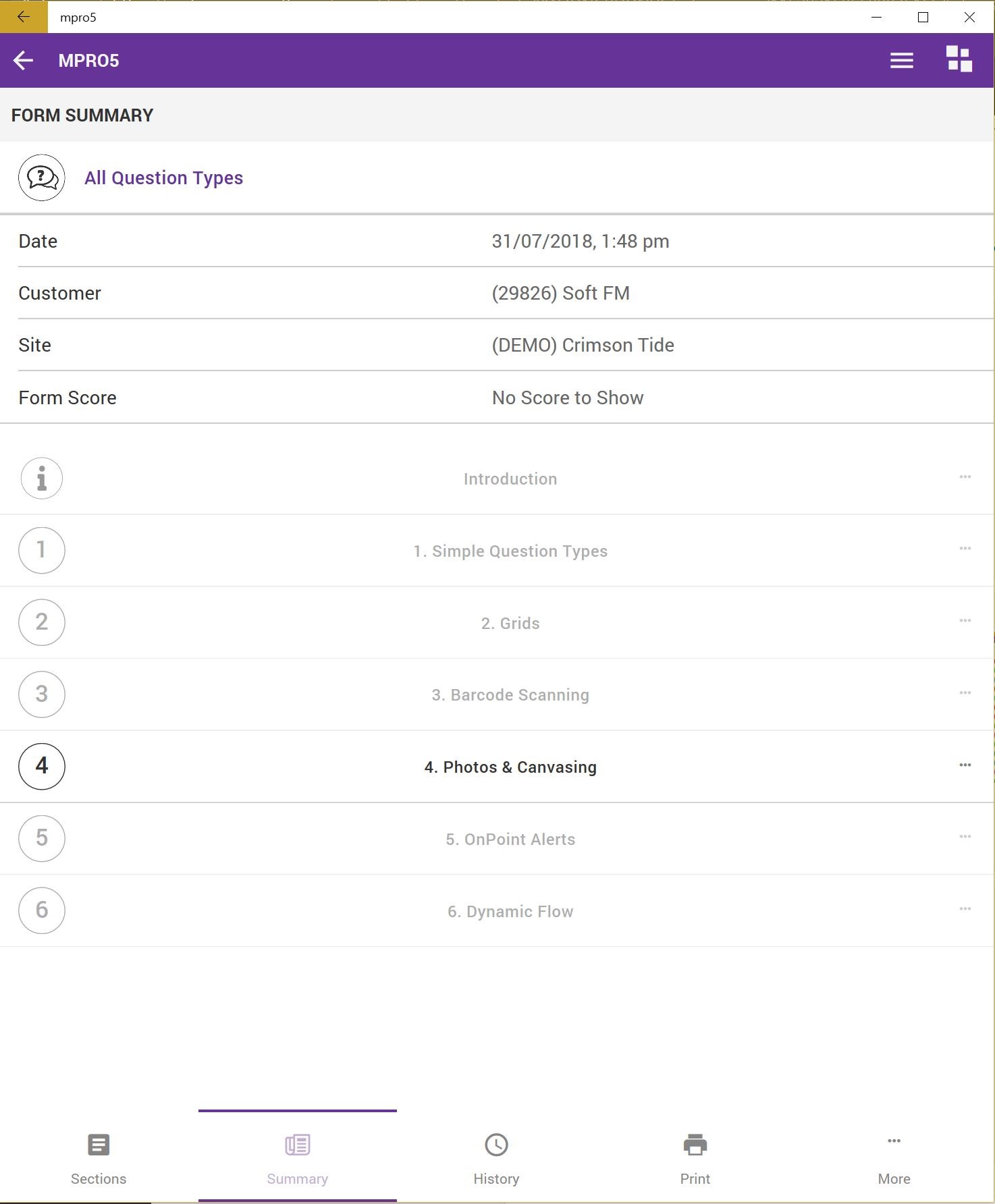Minimize the mpro5 window
Image resolution: width=995 pixels, height=1204 pixels.
(x=876, y=17)
